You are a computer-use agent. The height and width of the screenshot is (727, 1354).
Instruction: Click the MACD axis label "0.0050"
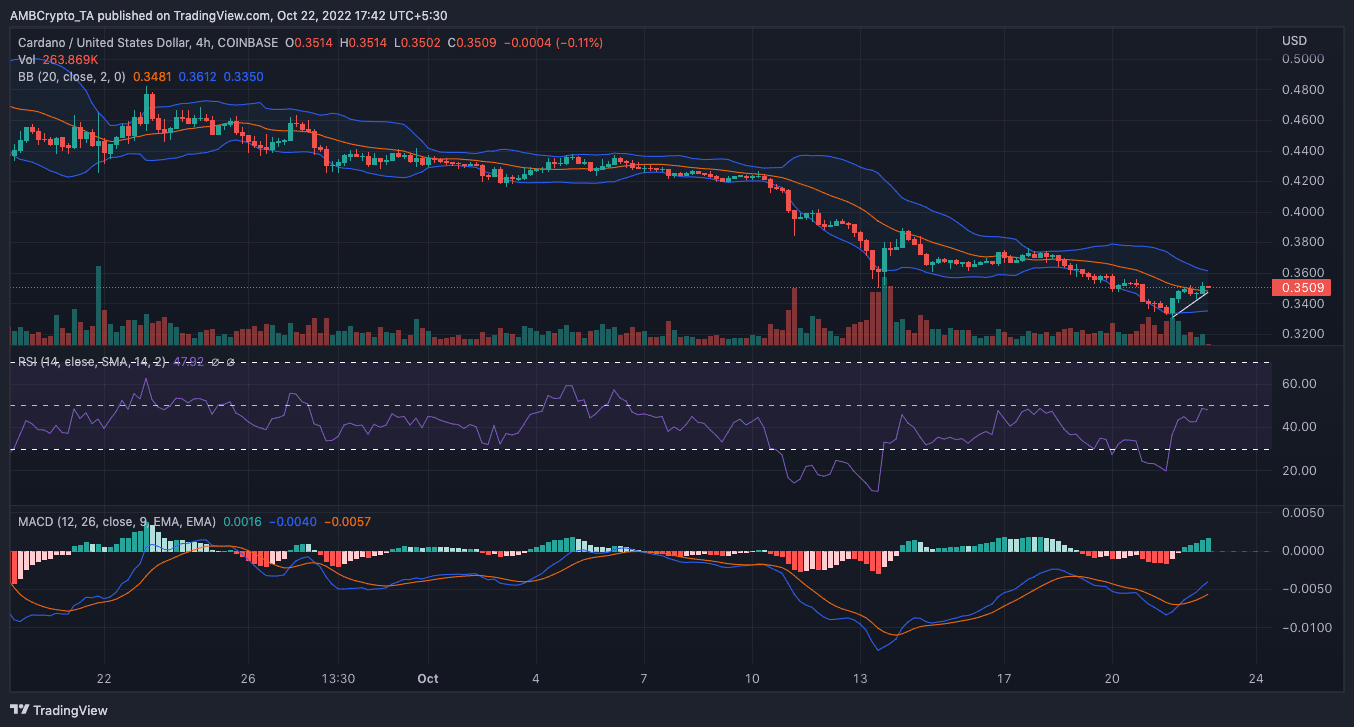(x=1301, y=513)
